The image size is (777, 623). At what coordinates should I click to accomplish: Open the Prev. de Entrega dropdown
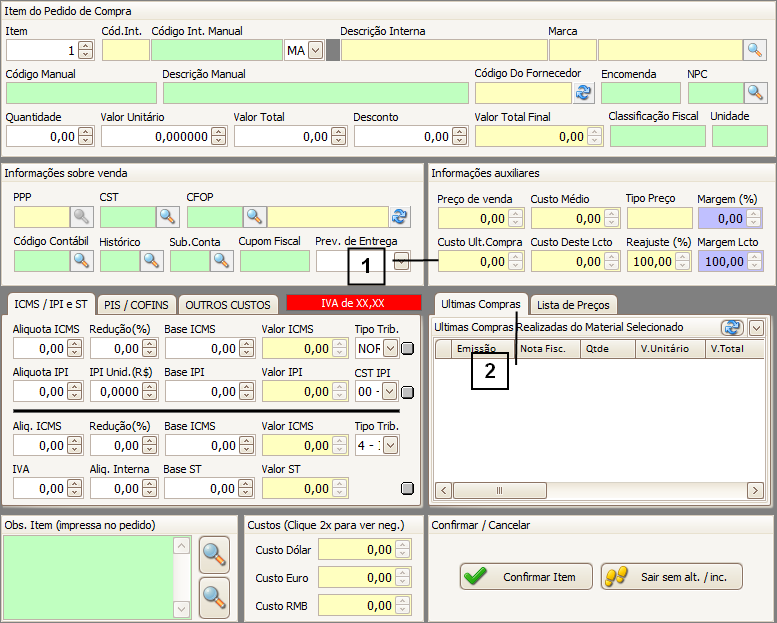point(401,261)
